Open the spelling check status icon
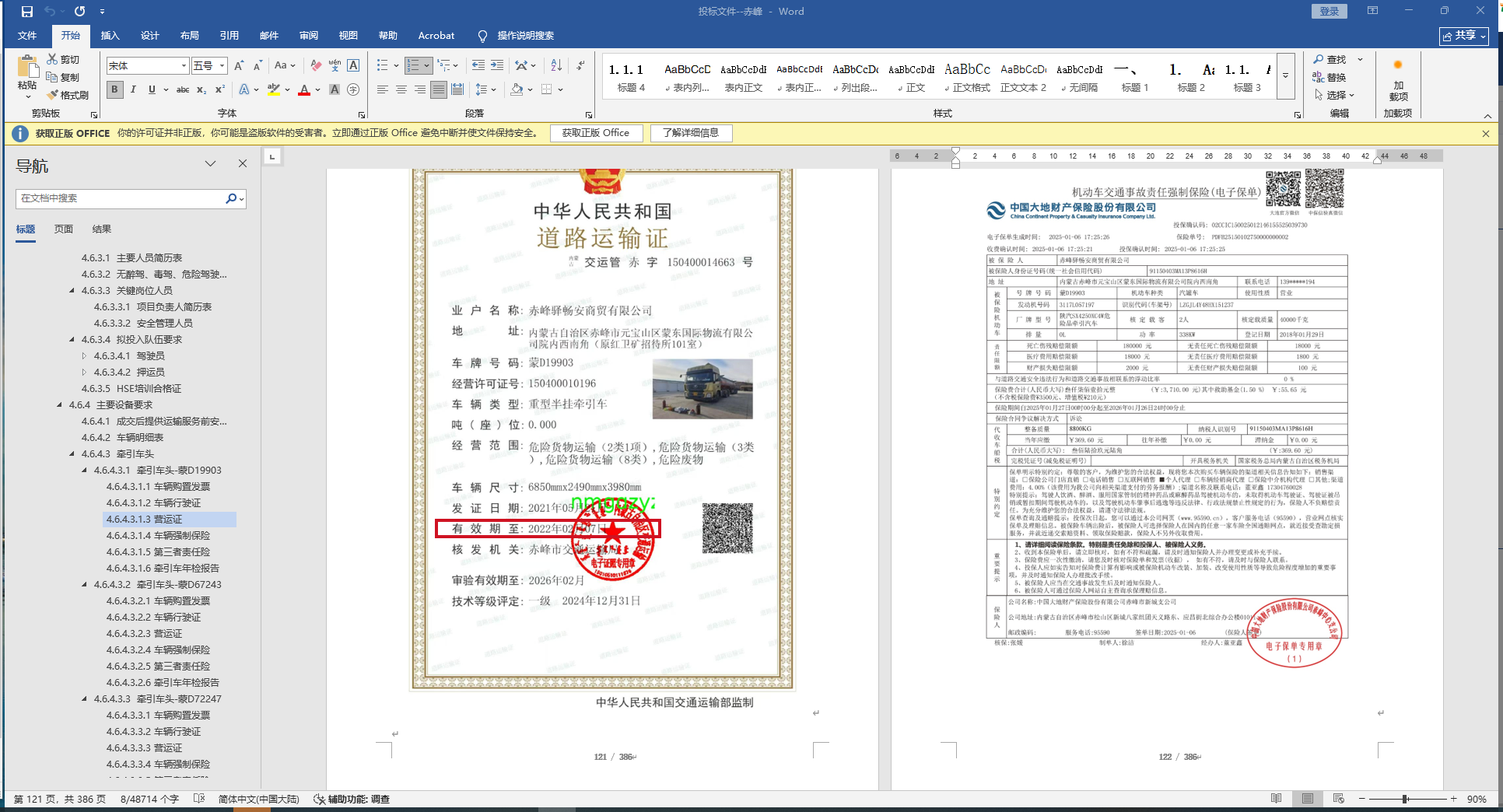The width and height of the screenshot is (1503, 812). click(x=199, y=799)
